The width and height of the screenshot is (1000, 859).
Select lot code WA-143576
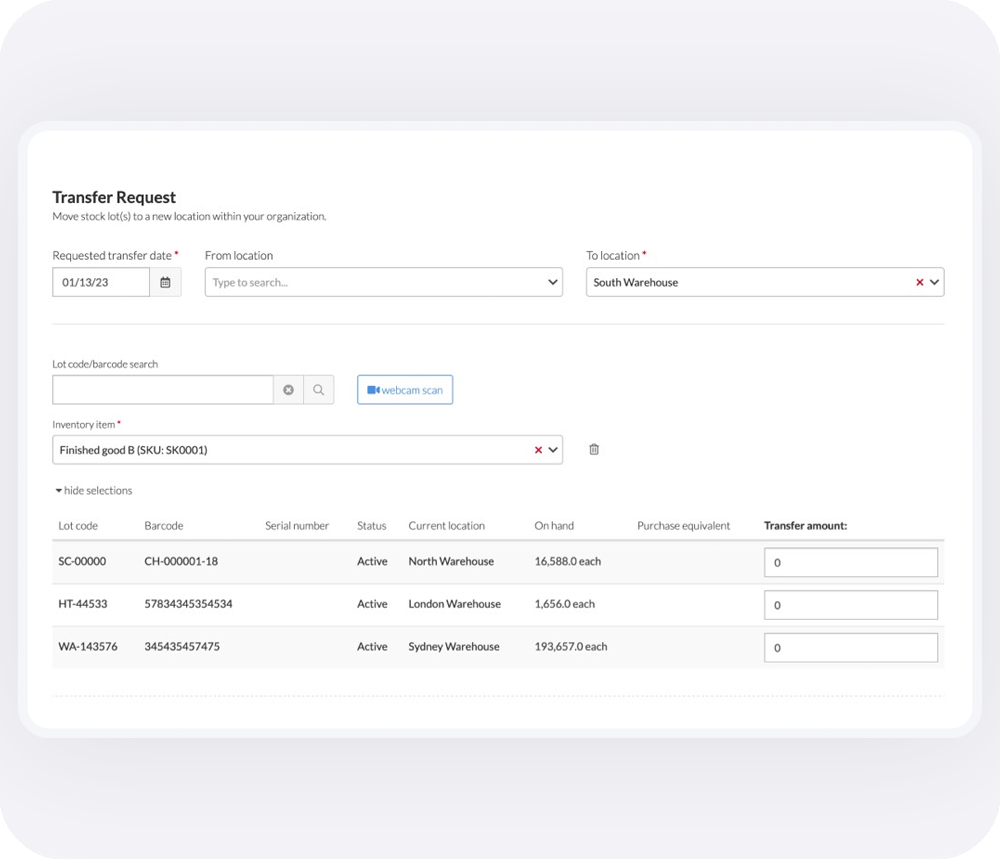pyautogui.click(x=88, y=647)
